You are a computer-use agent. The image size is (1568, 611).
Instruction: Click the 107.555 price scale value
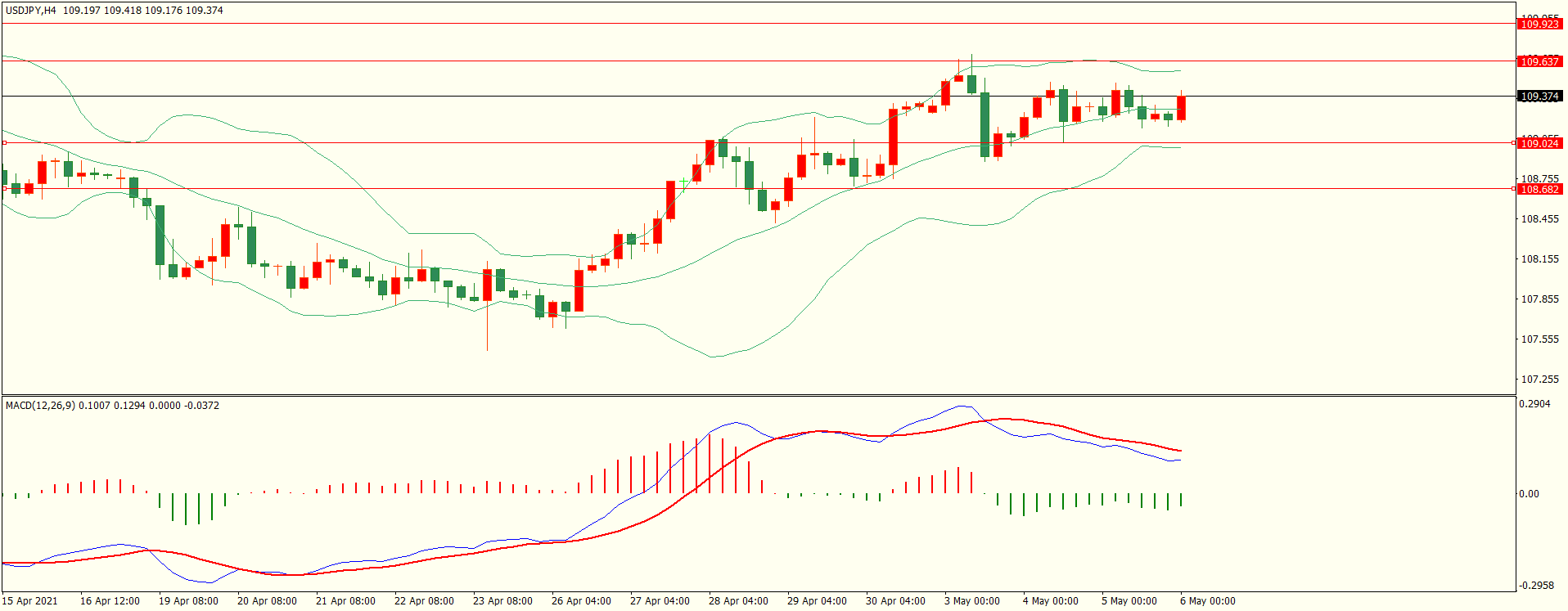tap(1539, 339)
